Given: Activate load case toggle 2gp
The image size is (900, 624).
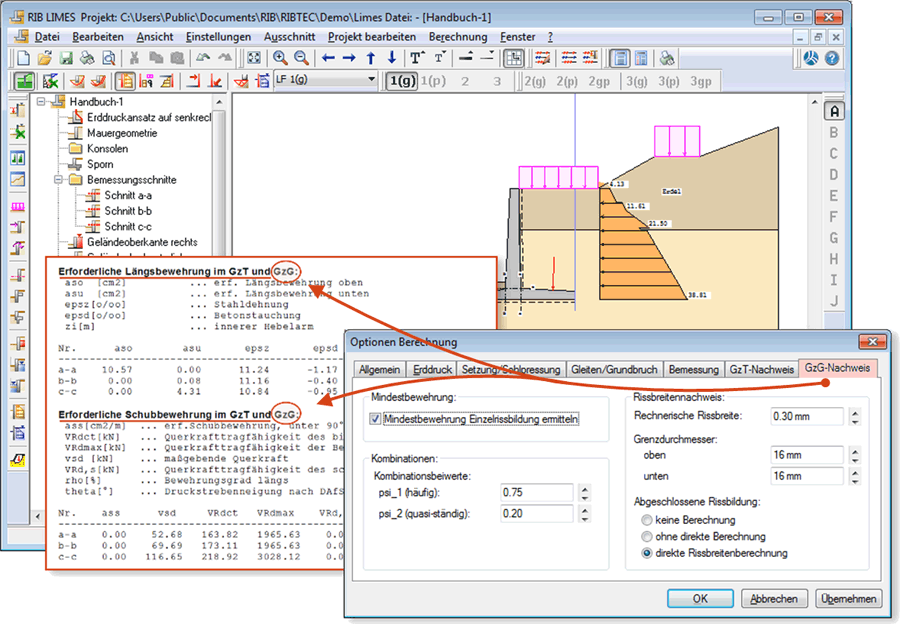Looking at the screenshot, I should click(x=599, y=82).
